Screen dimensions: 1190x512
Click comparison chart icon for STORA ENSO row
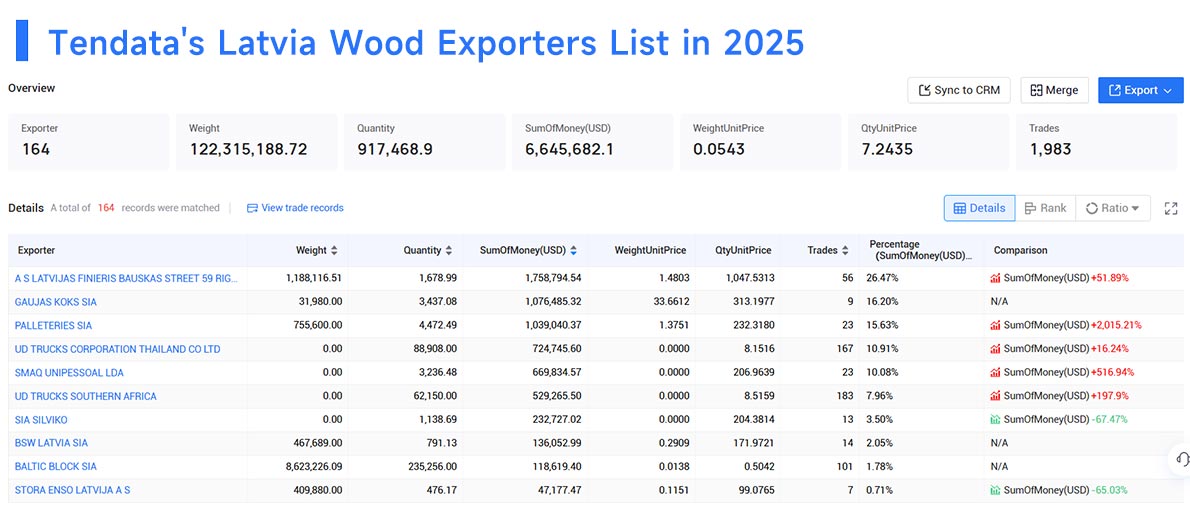point(996,490)
